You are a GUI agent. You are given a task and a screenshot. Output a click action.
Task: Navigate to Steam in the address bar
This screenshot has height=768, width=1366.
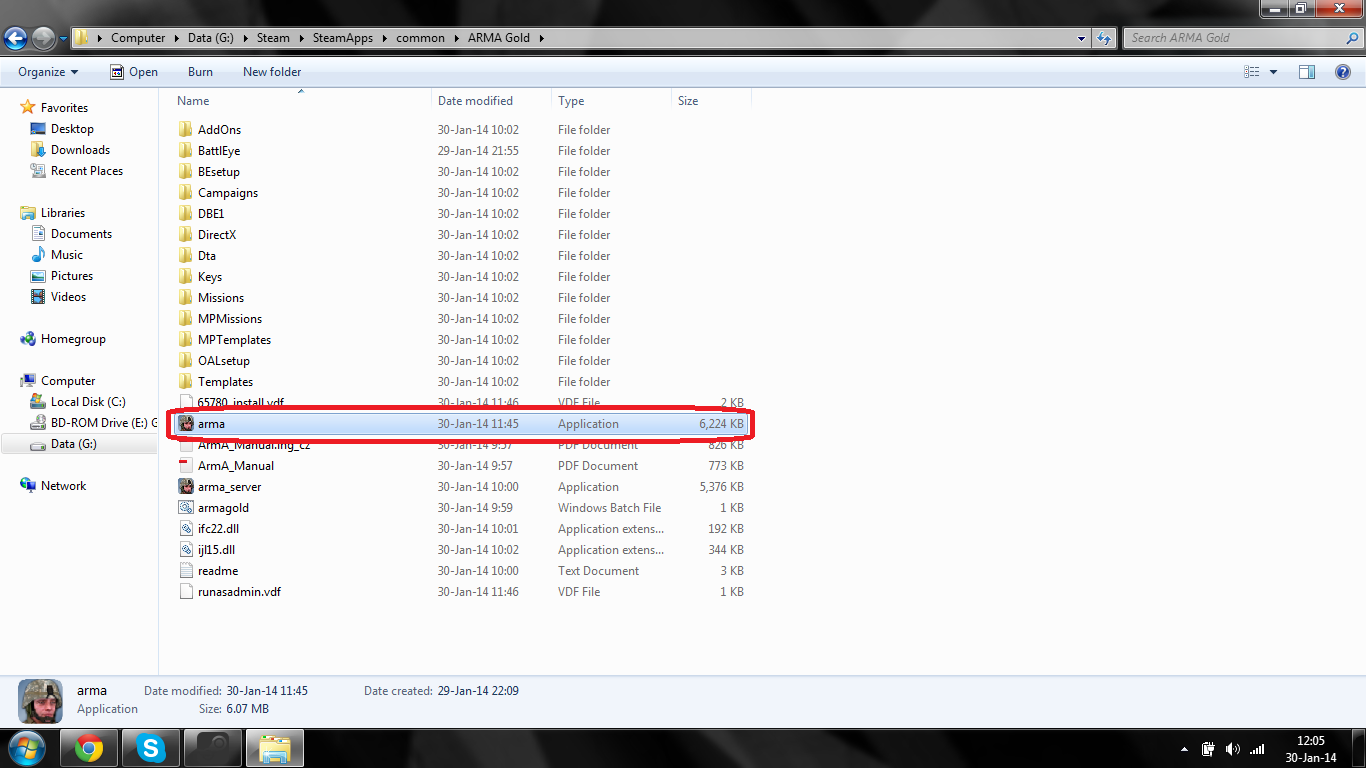tap(273, 38)
